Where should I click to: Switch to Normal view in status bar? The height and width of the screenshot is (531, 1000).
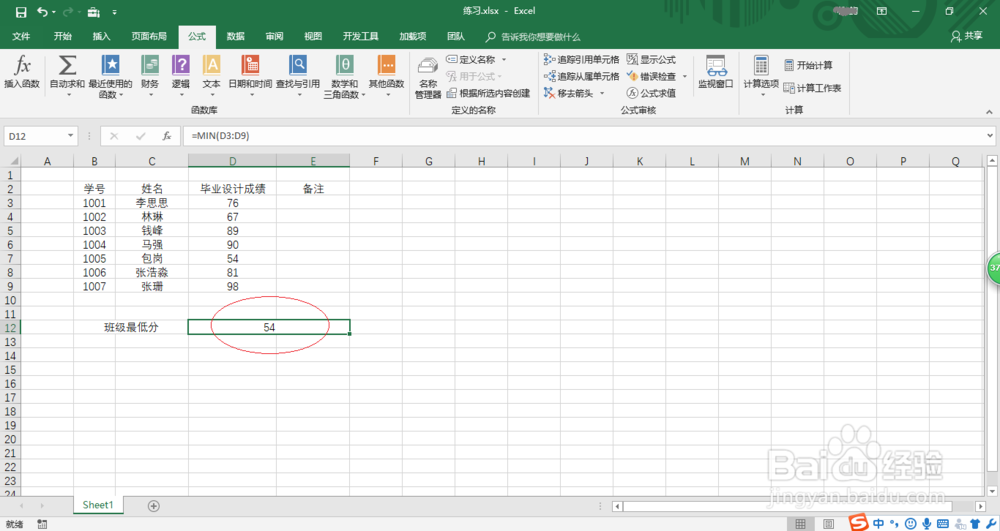800,524
